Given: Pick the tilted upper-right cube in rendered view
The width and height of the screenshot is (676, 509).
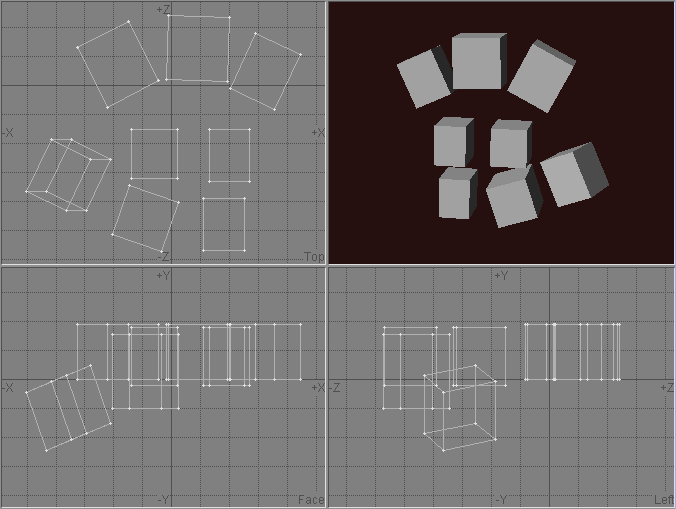Looking at the screenshot, I should click(x=541, y=76).
